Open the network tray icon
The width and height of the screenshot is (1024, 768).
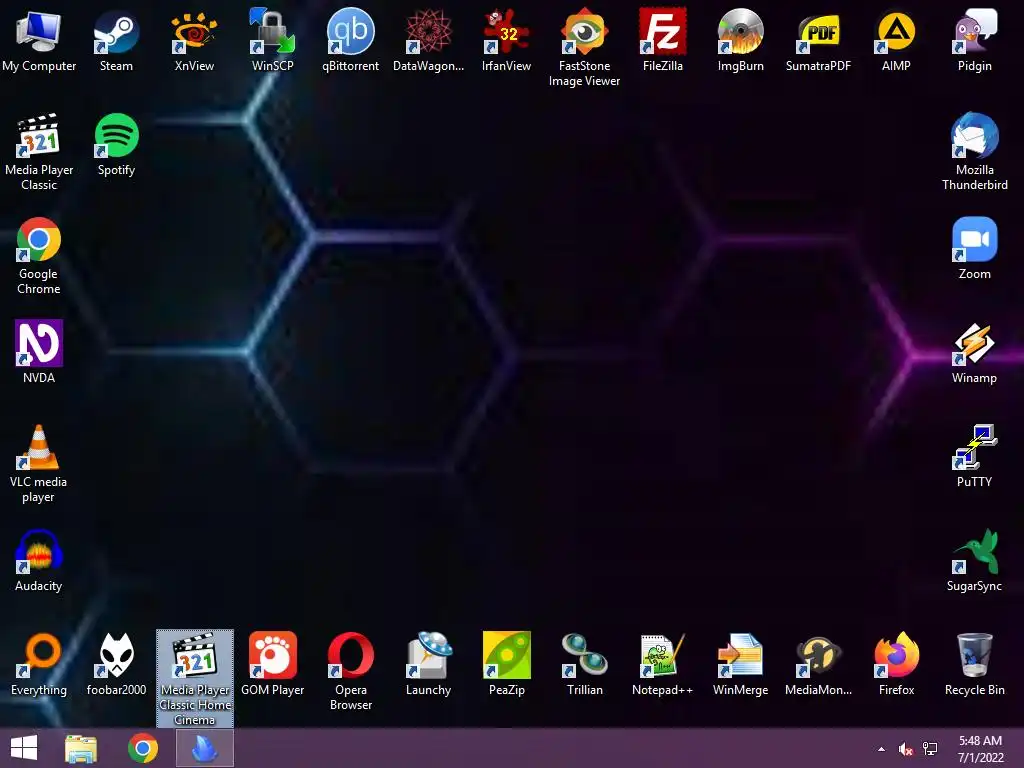930,749
